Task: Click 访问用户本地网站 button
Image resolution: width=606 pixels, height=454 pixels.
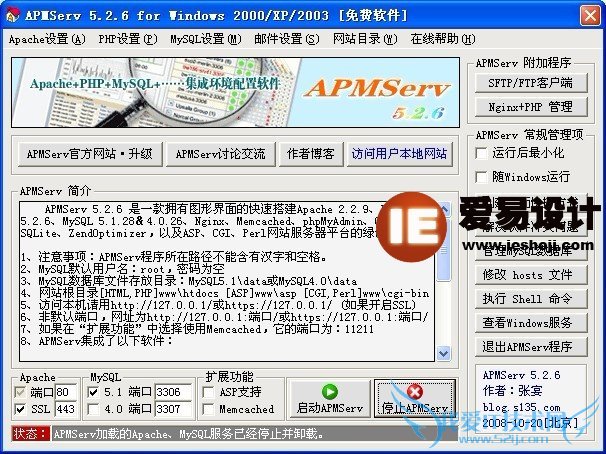Action: 400,154
